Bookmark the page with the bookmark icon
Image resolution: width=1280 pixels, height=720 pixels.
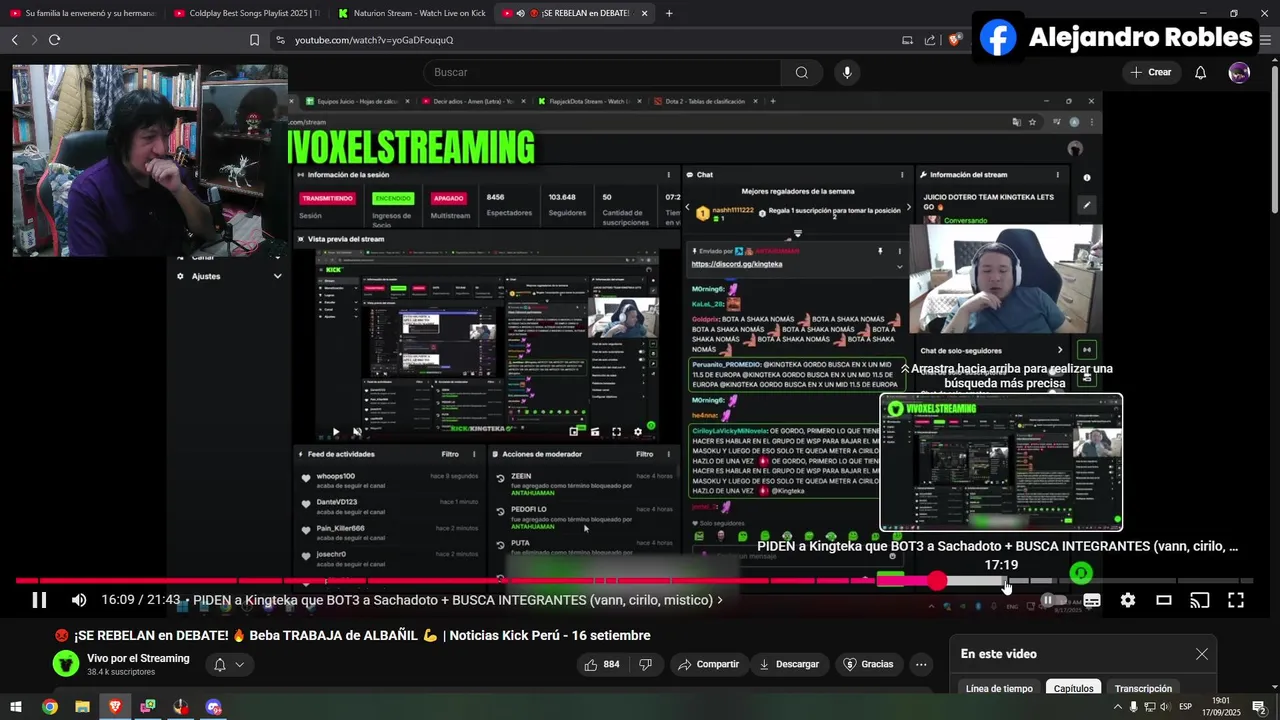(254, 40)
